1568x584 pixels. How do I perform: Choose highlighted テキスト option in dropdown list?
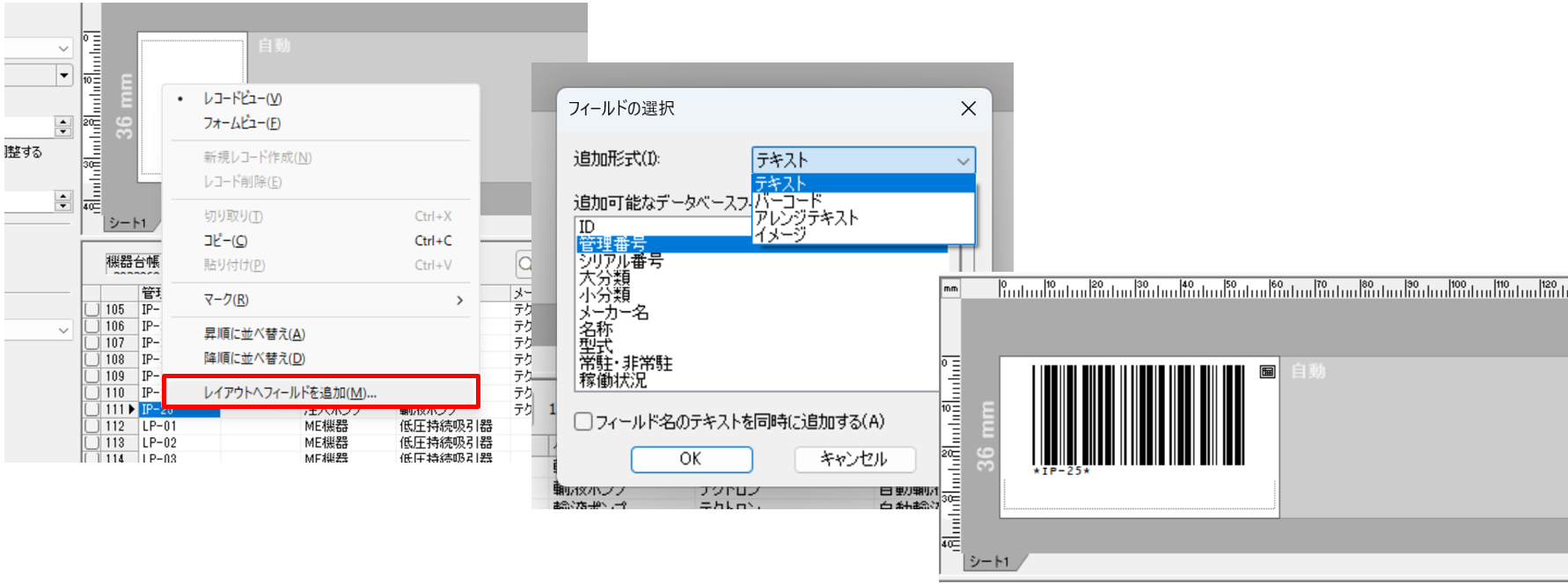[x=863, y=184]
